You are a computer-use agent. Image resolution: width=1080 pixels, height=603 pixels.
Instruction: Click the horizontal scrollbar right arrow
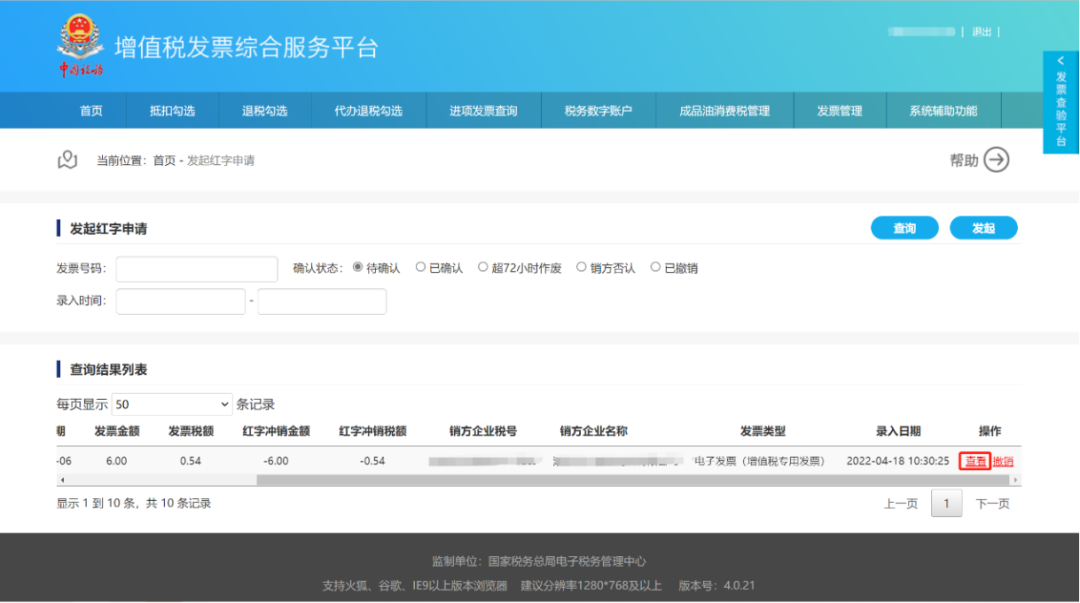1016,480
